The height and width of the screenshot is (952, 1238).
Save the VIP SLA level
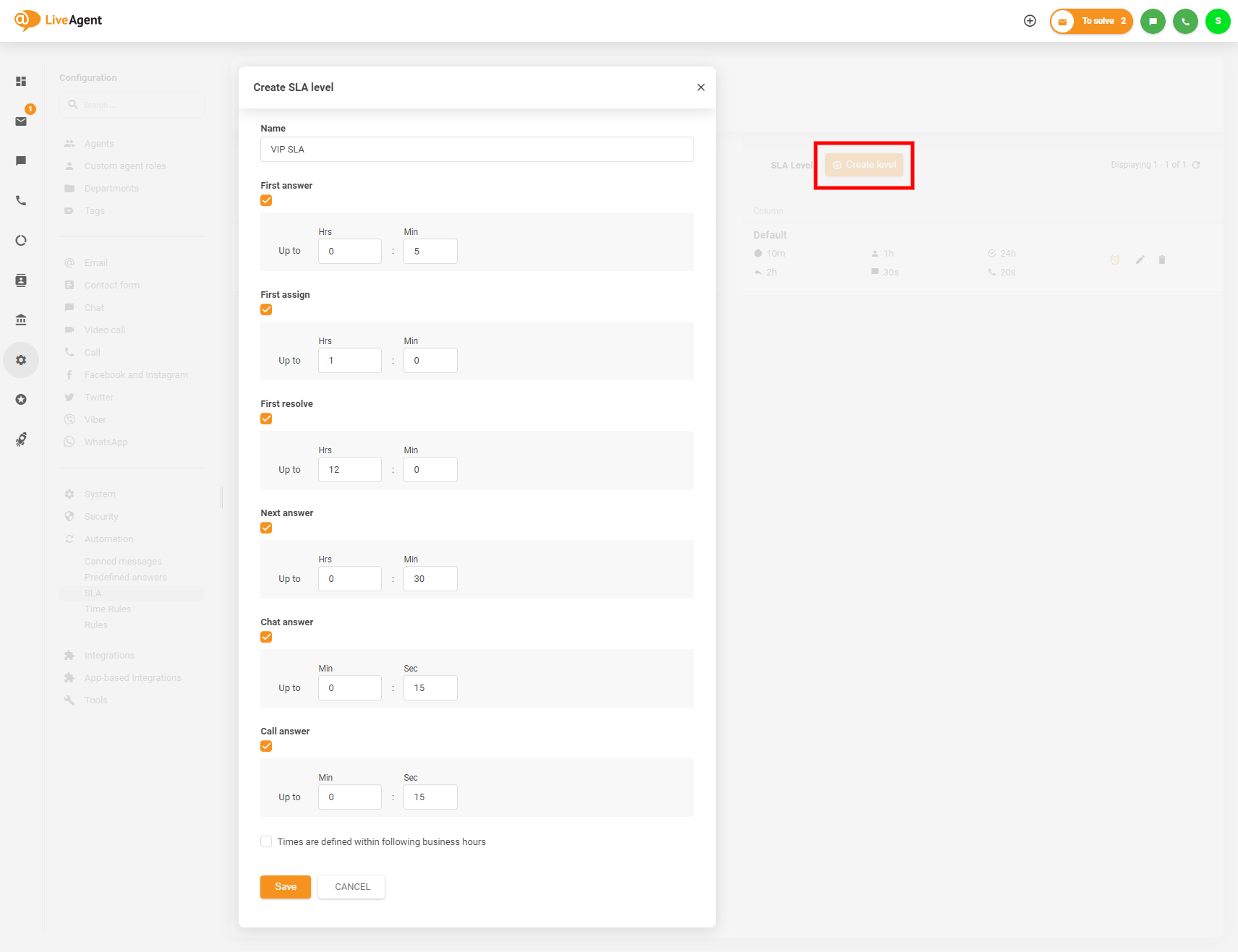285,887
